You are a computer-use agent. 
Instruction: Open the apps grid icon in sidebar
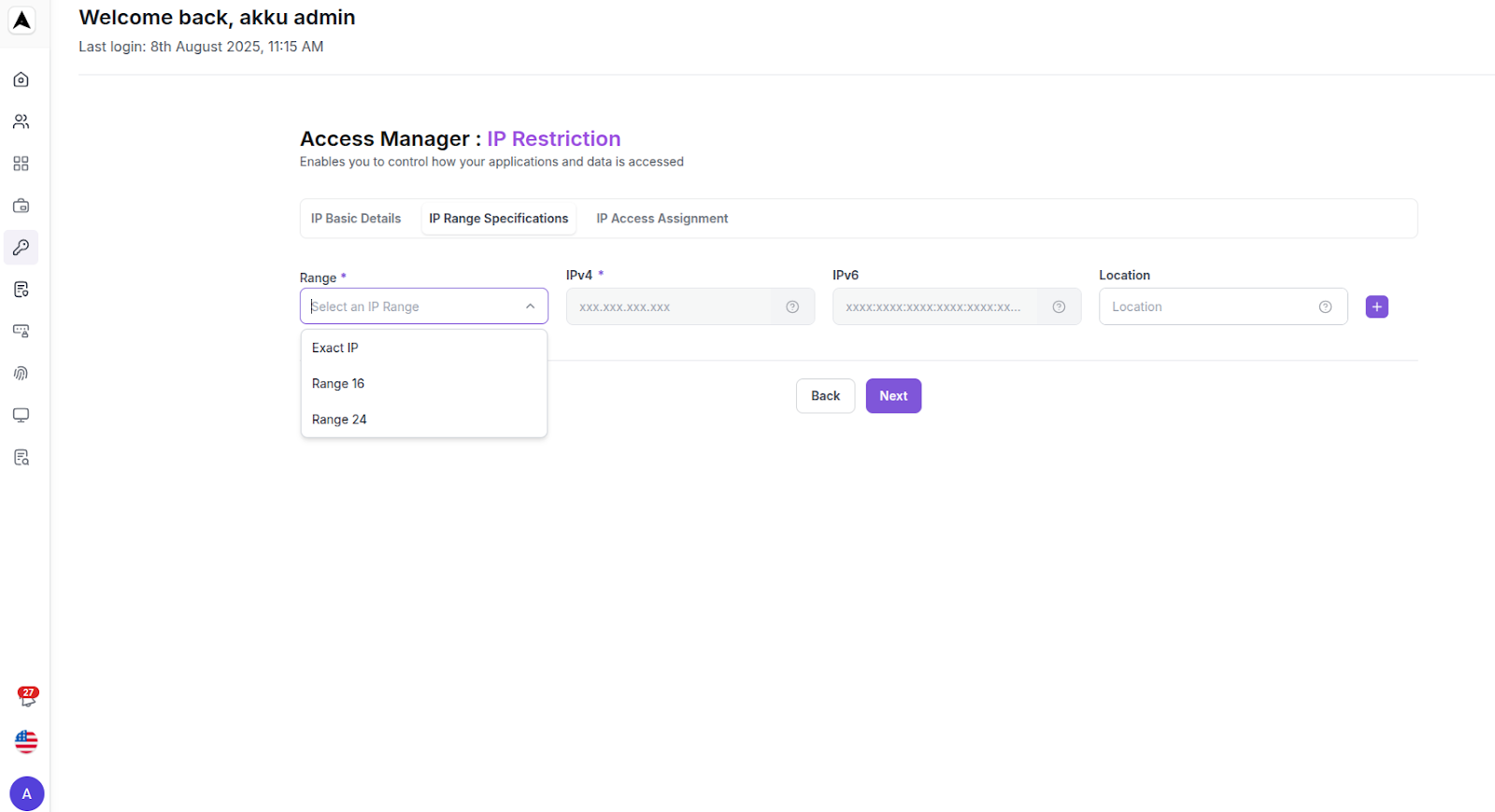pos(21,164)
